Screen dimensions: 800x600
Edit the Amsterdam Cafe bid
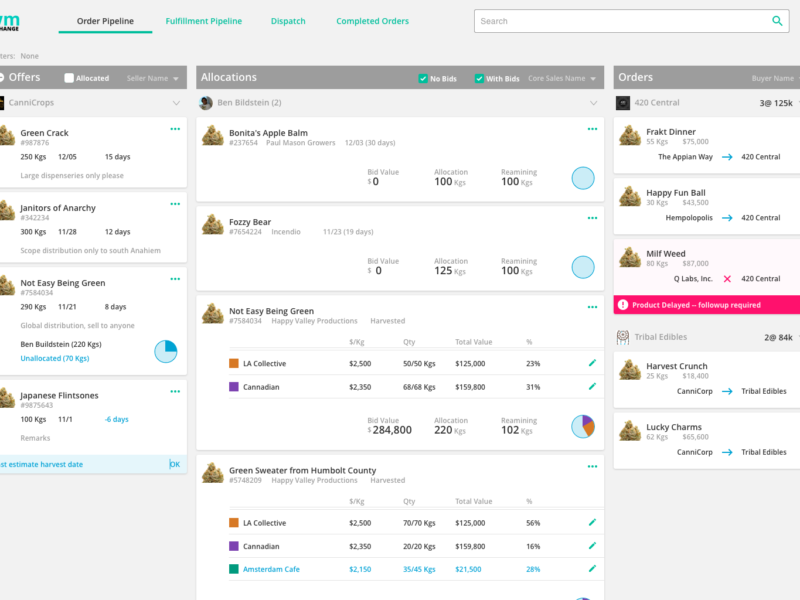(x=592, y=568)
